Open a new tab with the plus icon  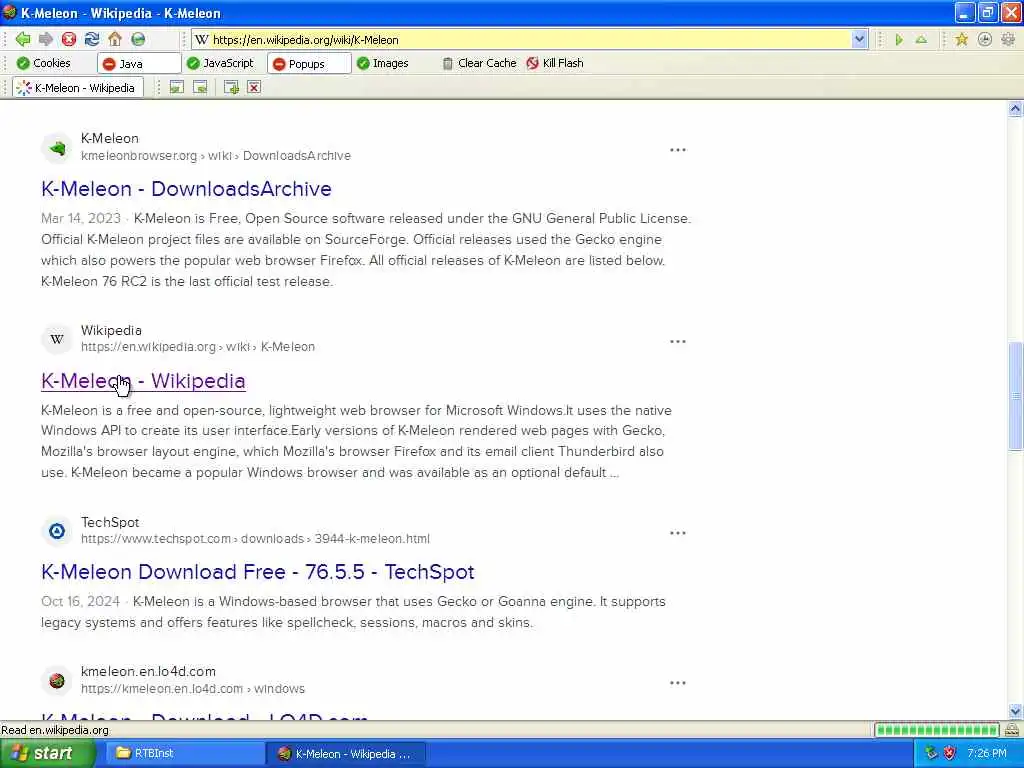pyautogui.click(x=231, y=88)
